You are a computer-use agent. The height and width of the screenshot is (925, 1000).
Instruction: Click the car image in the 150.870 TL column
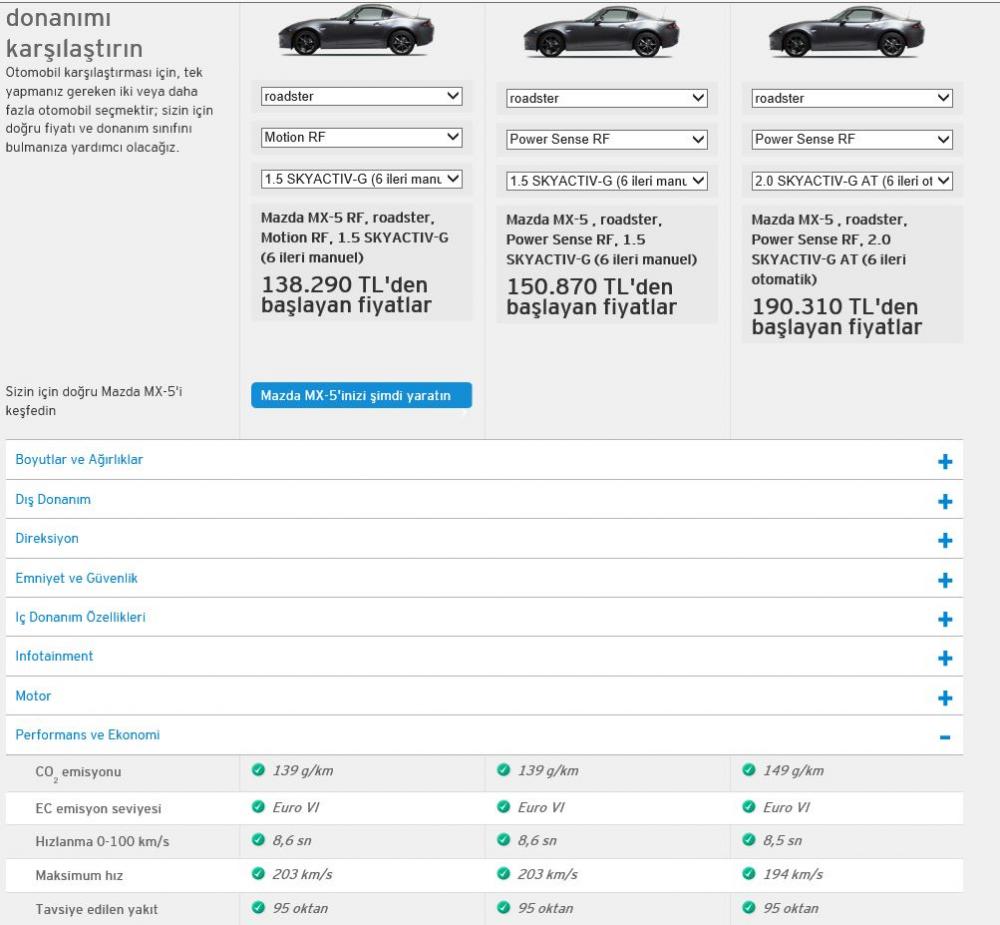click(601, 32)
